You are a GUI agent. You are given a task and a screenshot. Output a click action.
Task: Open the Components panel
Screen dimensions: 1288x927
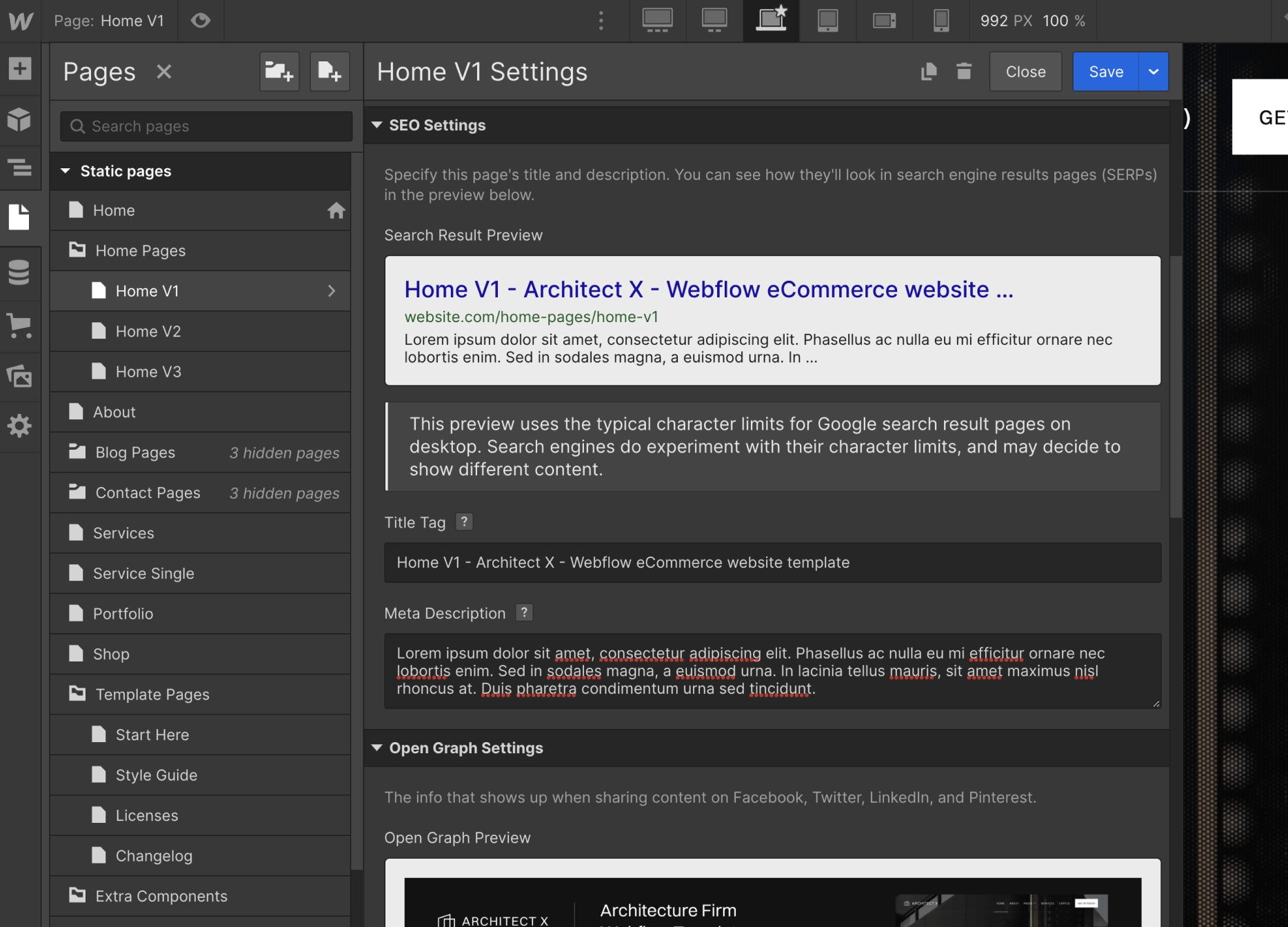tap(21, 119)
